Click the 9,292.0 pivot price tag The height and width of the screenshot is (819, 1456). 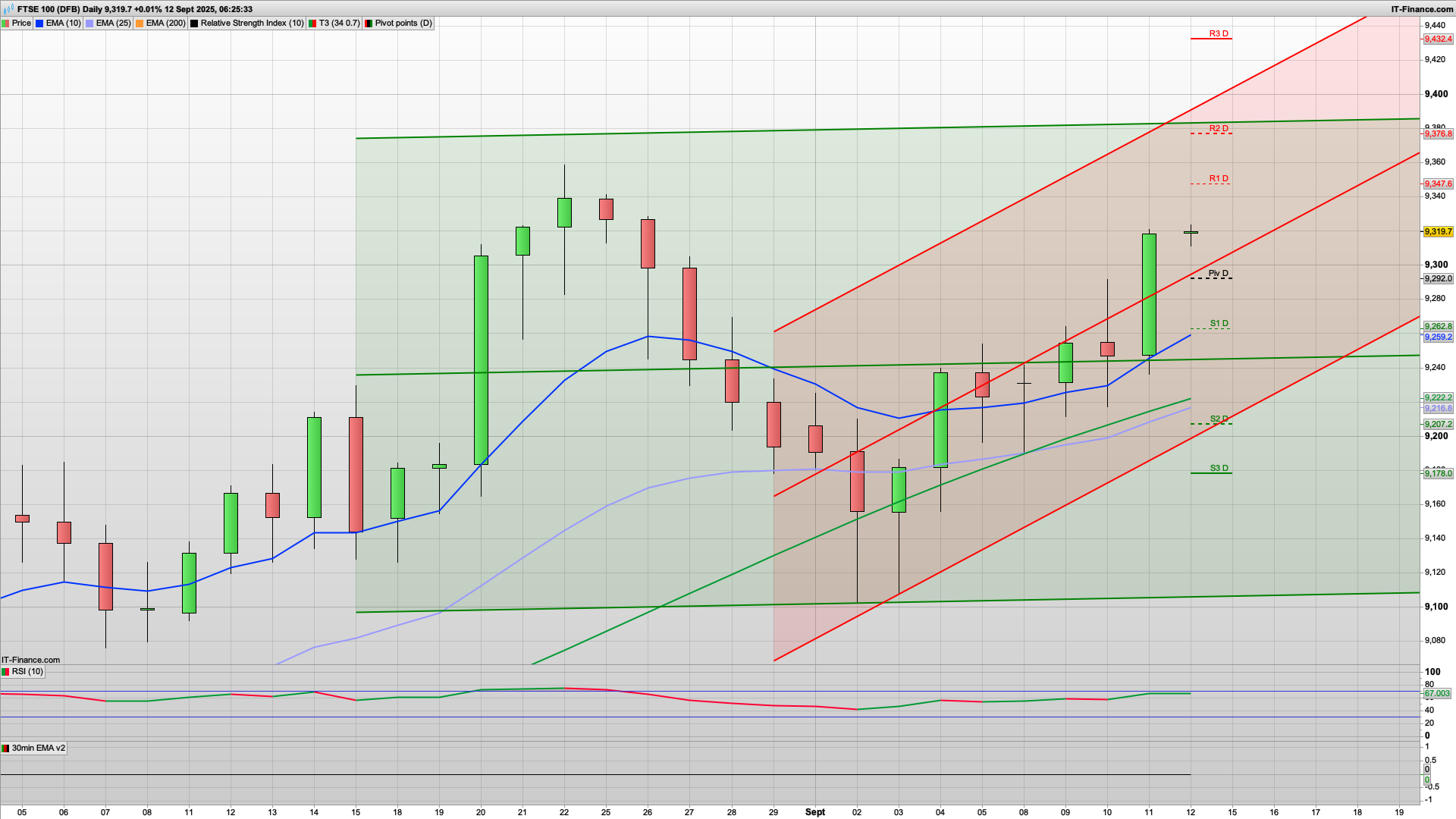pos(1438,279)
